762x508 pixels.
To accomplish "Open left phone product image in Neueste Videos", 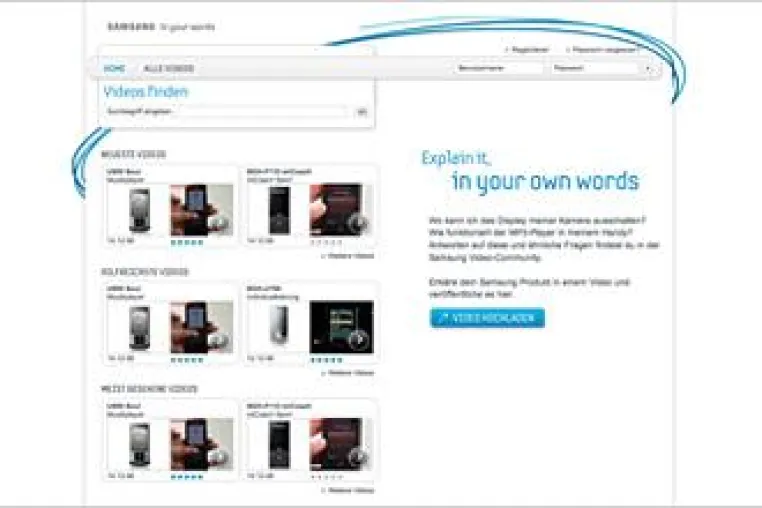I will (139, 210).
